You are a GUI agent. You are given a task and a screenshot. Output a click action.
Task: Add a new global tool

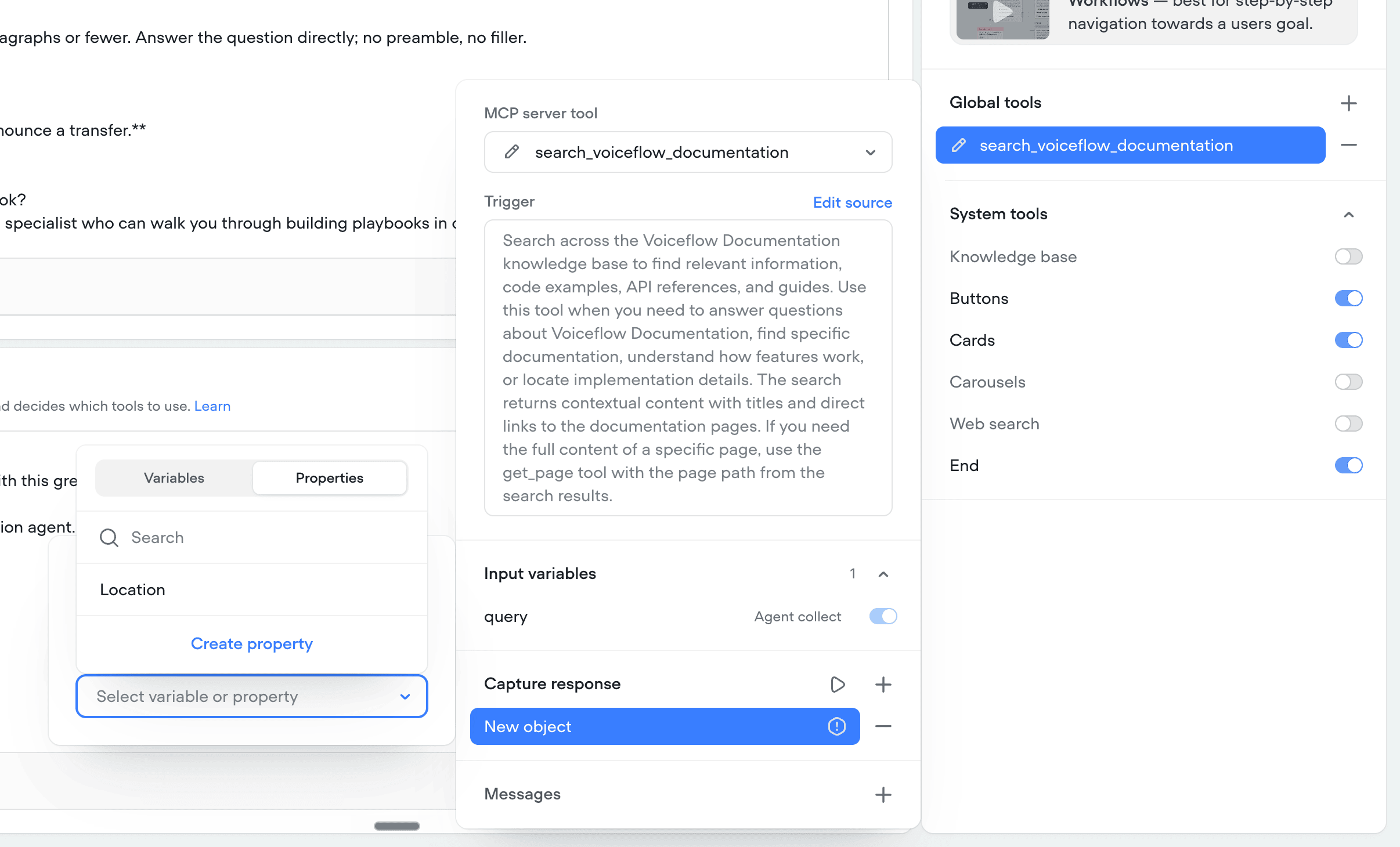(x=1348, y=103)
